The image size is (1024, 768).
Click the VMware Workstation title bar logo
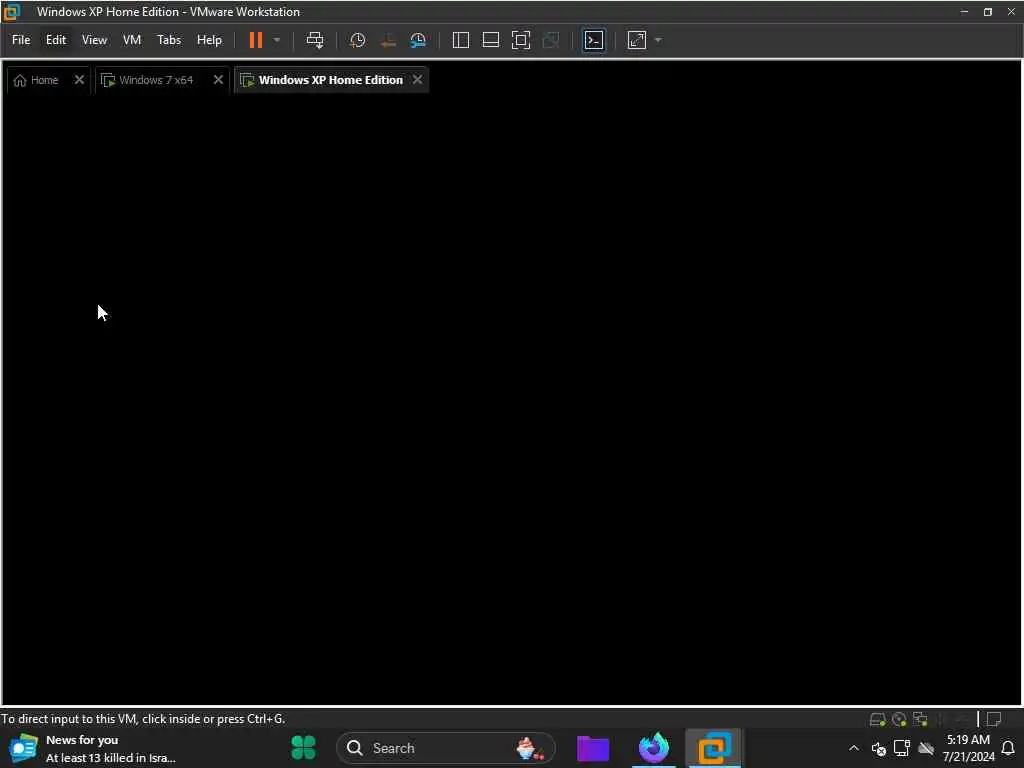(11, 12)
